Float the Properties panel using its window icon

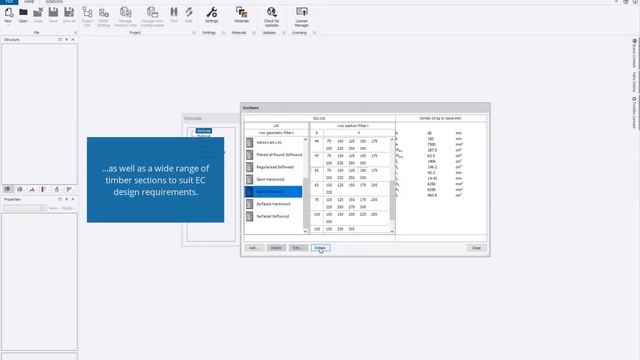pos(60,199)
